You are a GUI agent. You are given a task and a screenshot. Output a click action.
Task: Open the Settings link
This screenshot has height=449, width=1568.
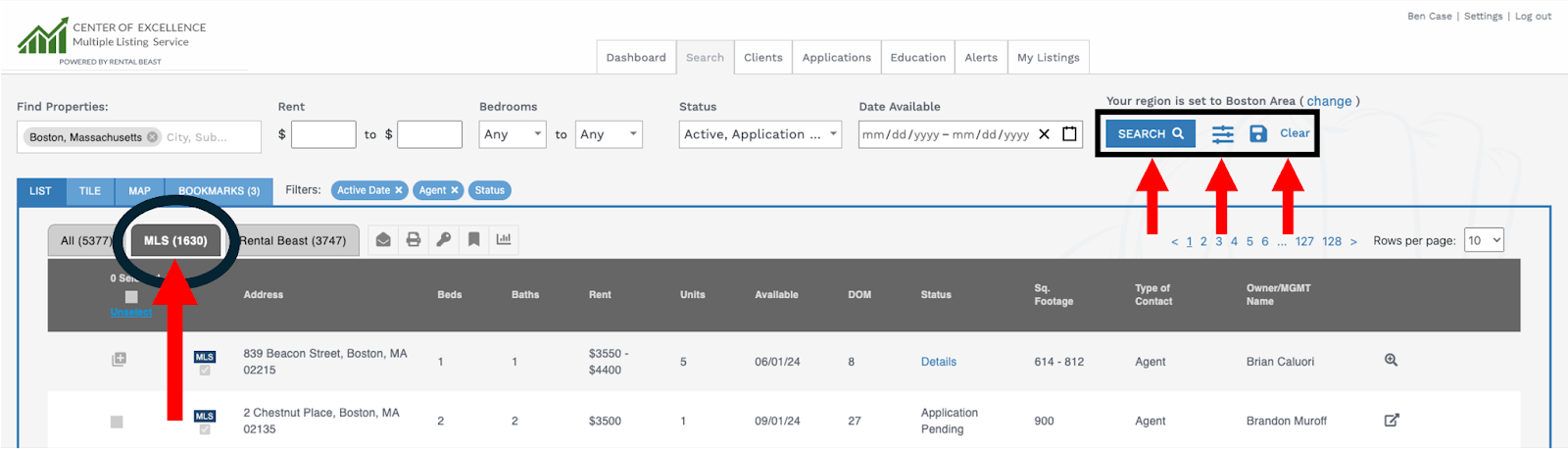[x=1483, y=16]
